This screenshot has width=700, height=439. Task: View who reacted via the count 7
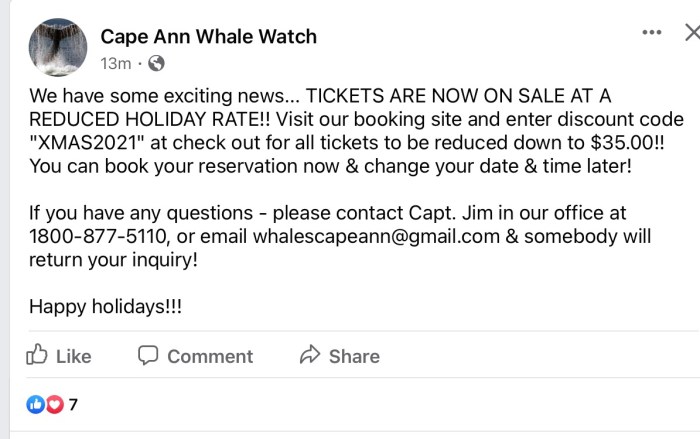coord(72,404)
